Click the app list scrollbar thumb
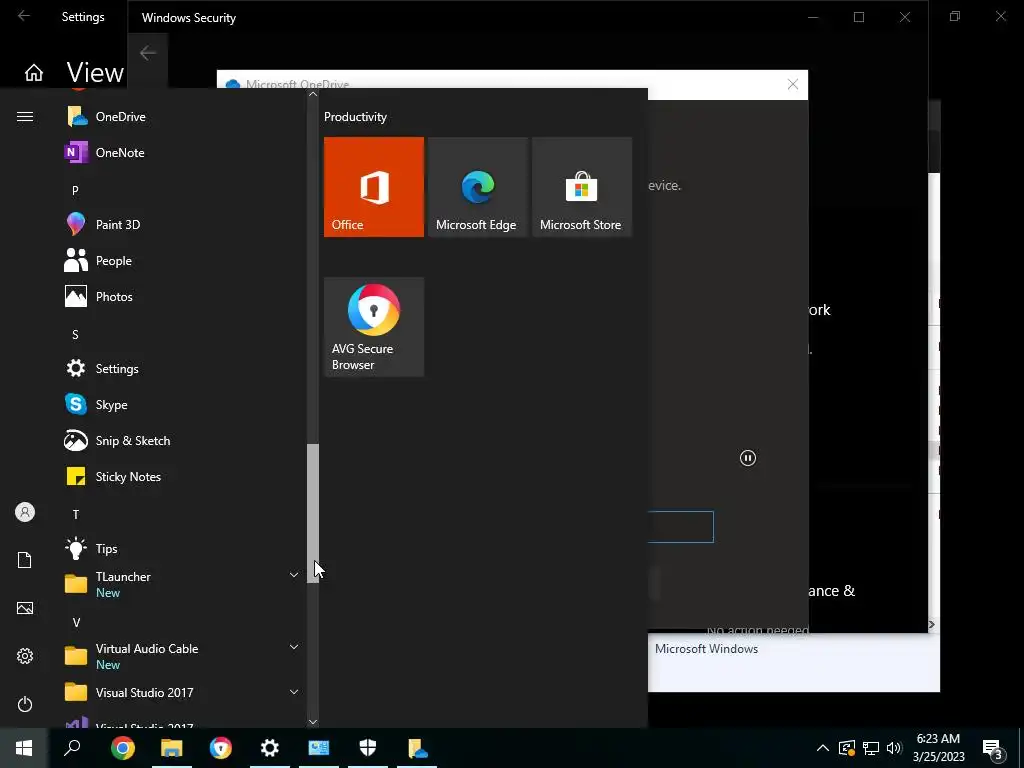The height and width of the screenshot is (768, 1024). 313,513
